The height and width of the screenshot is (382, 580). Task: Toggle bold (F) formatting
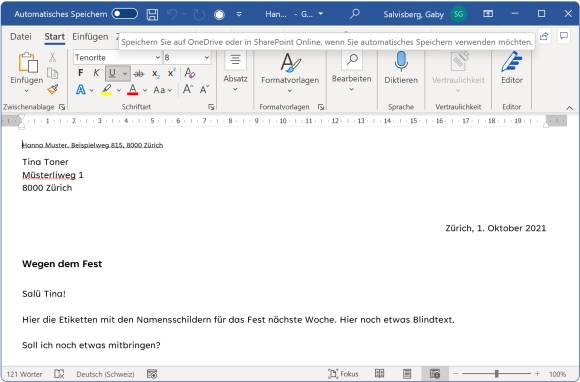click(81, 73)
